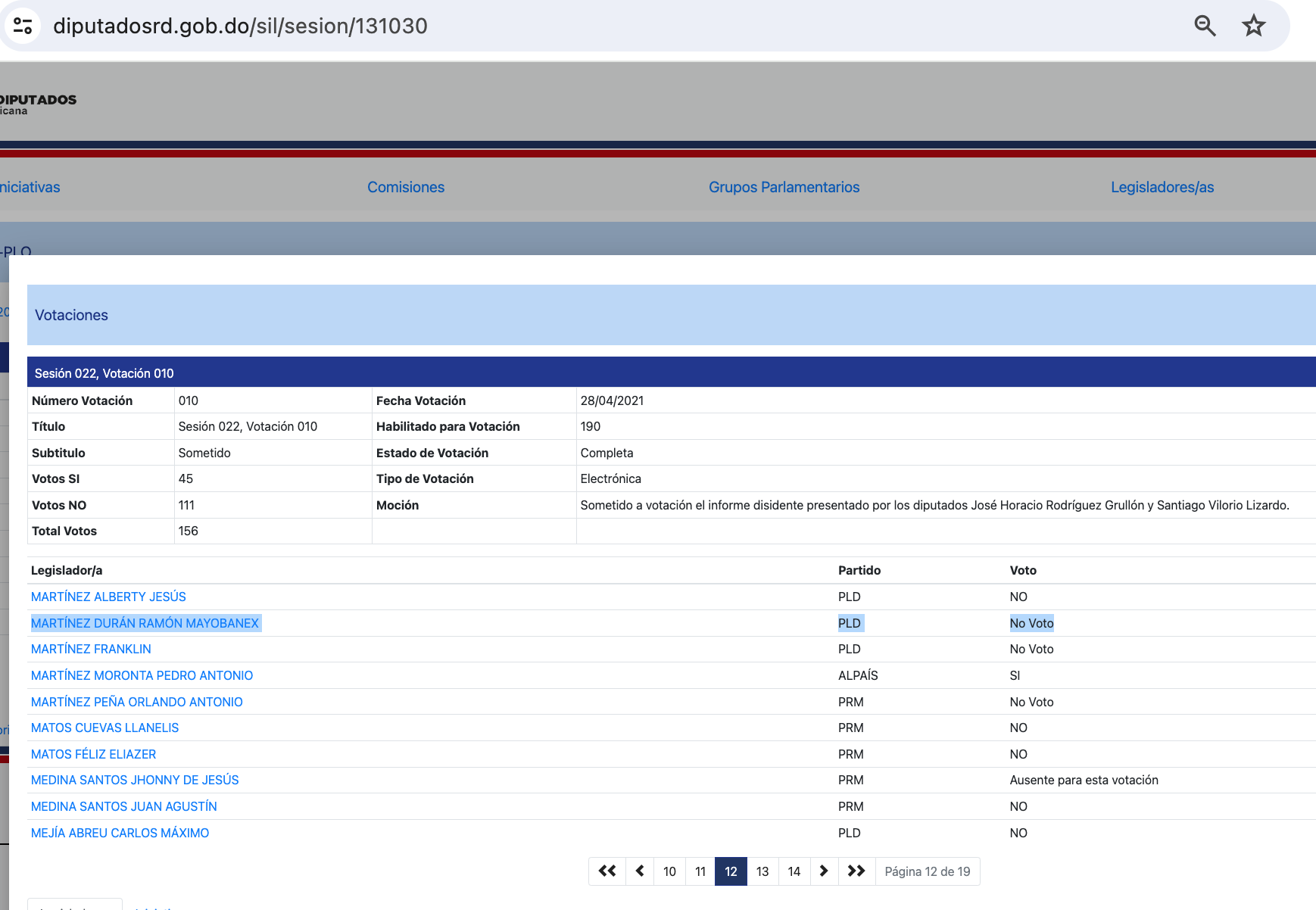Image resolution: width=1316 pixels, height=910 pixels.
Task: Click the Partido column header
Action: pos(859,570)
